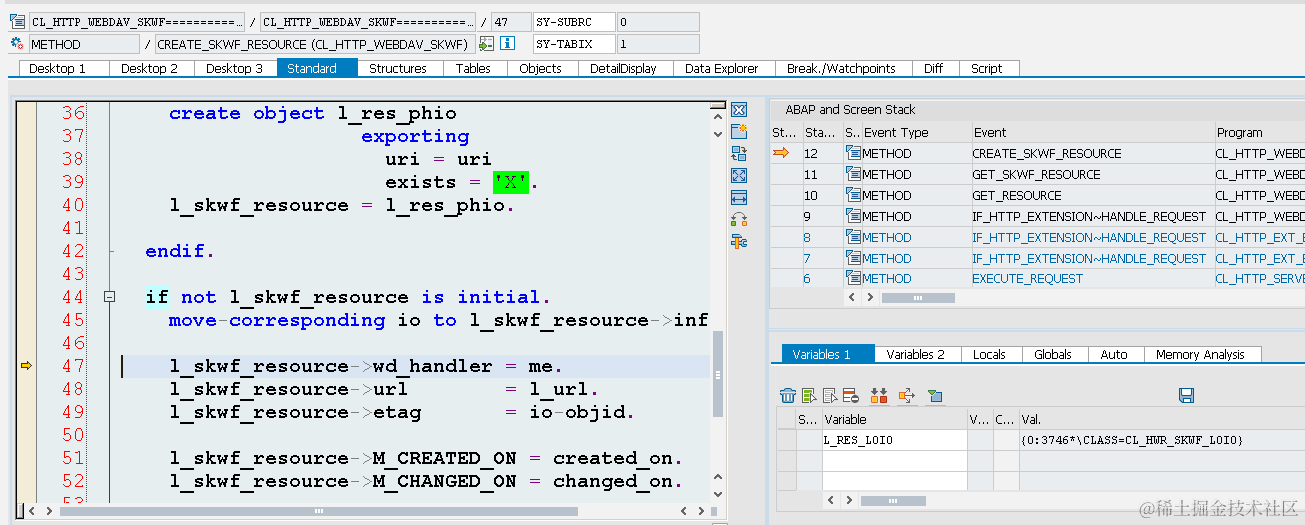Click the Swap tool icon in side toolbar

point(739,220)
